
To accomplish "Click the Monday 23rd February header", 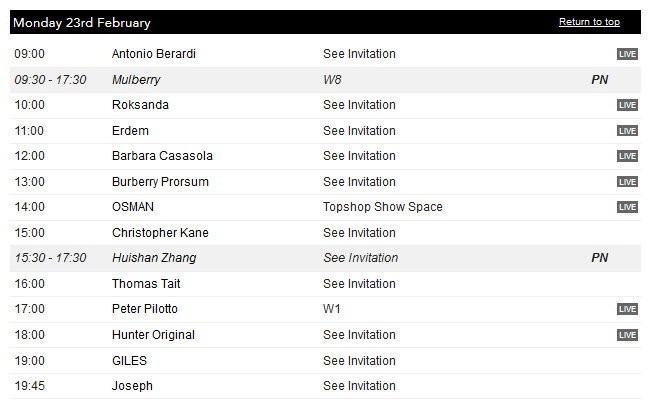I will [x=82, y=23].
